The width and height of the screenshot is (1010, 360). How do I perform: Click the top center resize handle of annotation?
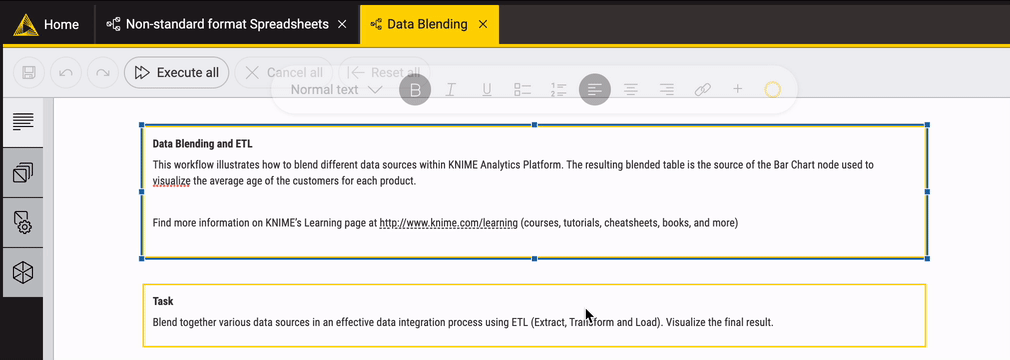click(x=534, y=125)
